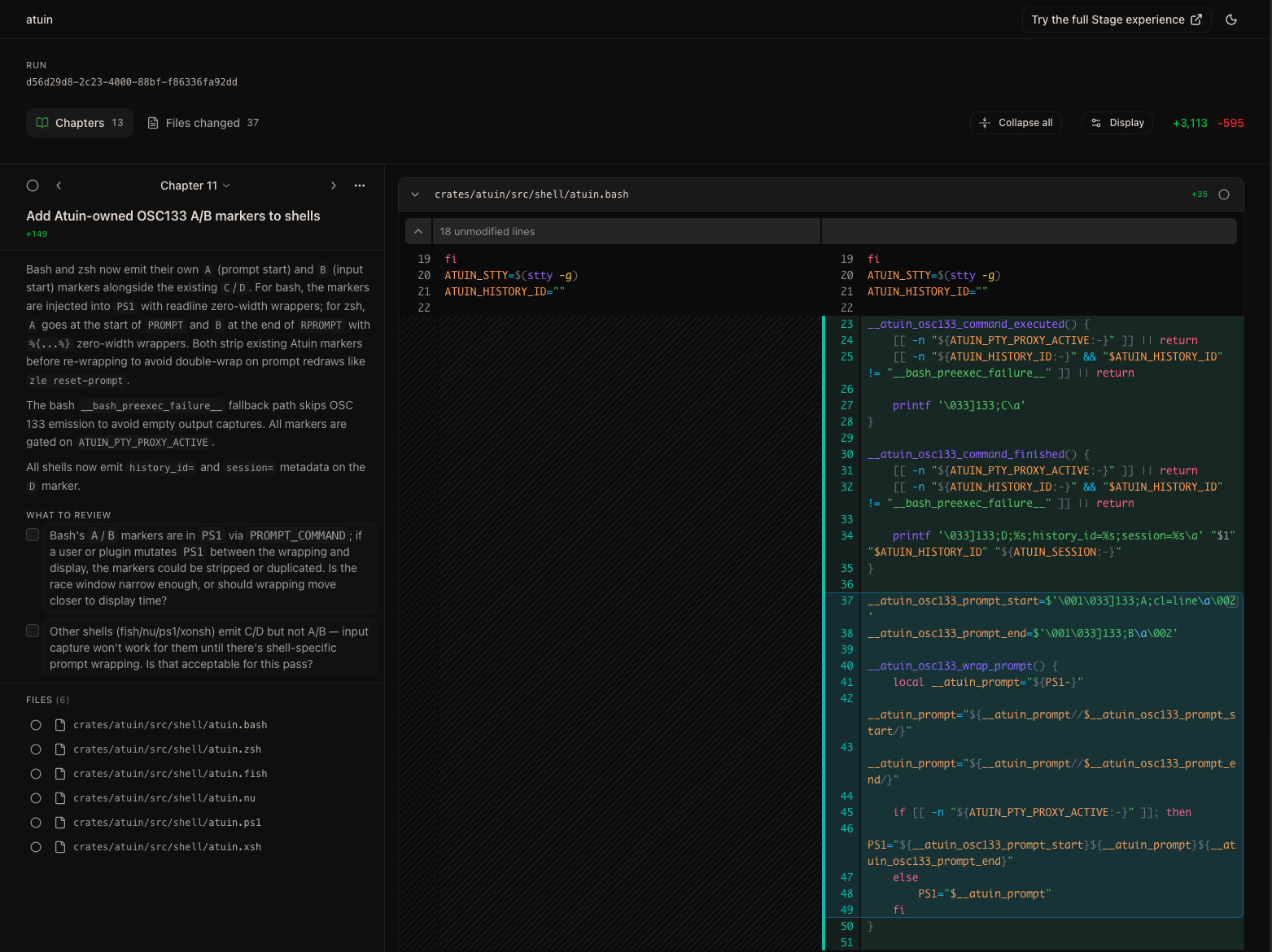This screenshot has width=1272, height=952.
Task: Click the -595 deletions count
Action: 1230,123
